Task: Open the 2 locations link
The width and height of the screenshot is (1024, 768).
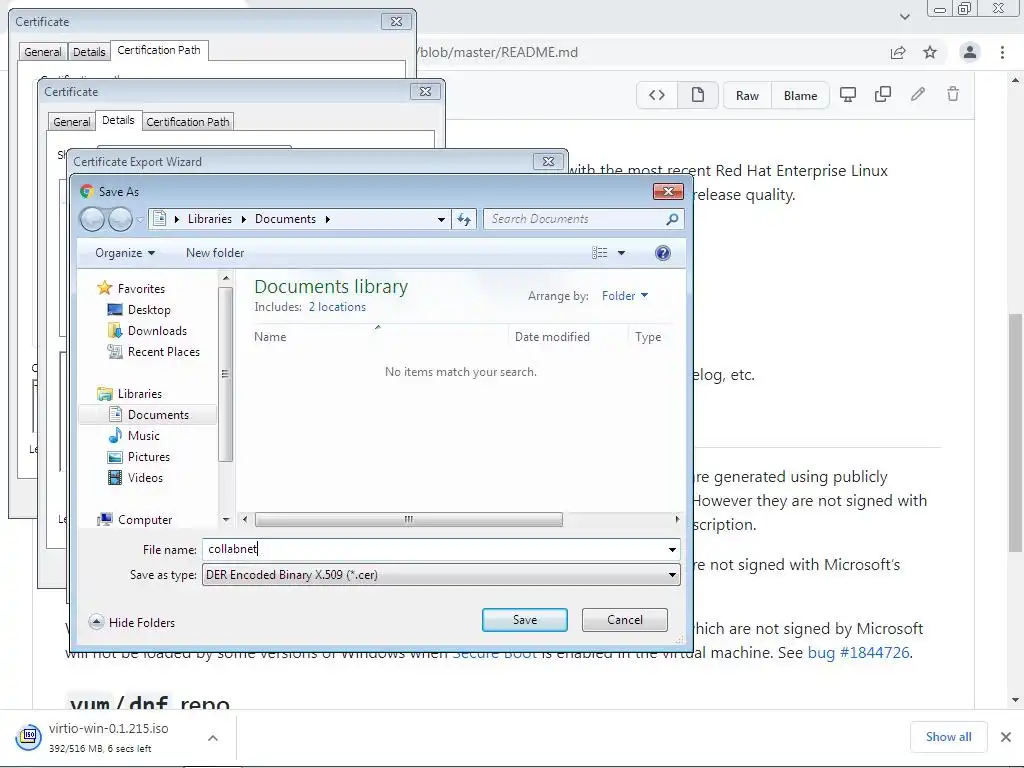Action: point(337,307)
